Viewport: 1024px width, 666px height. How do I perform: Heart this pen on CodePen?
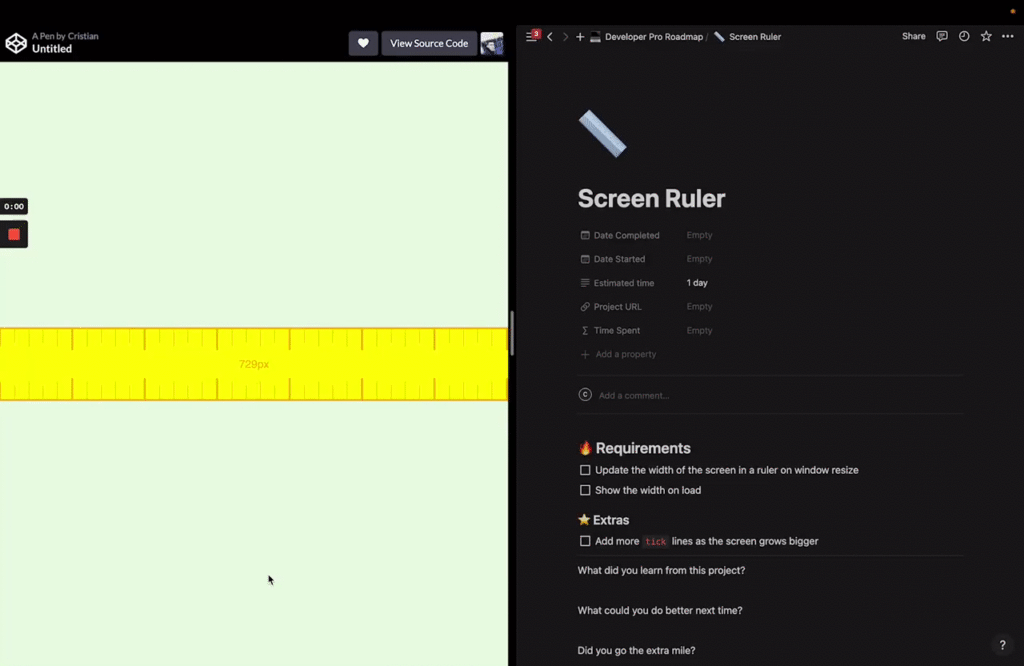point(363,43)
